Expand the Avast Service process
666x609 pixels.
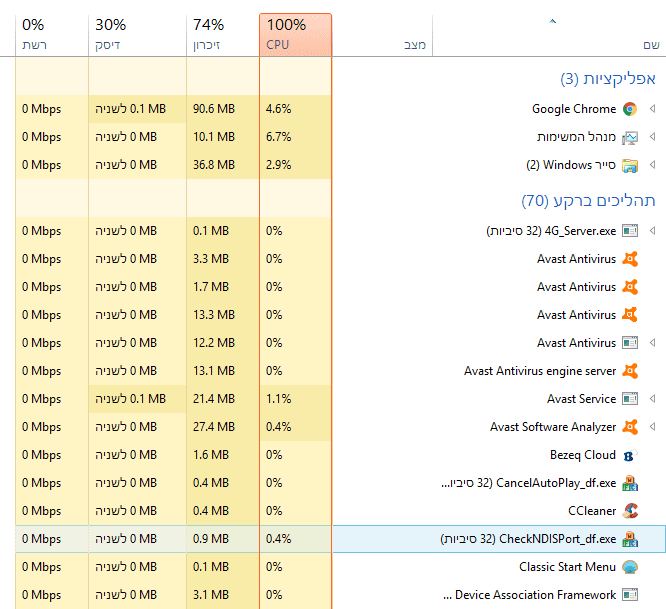(x=653, y=399)
